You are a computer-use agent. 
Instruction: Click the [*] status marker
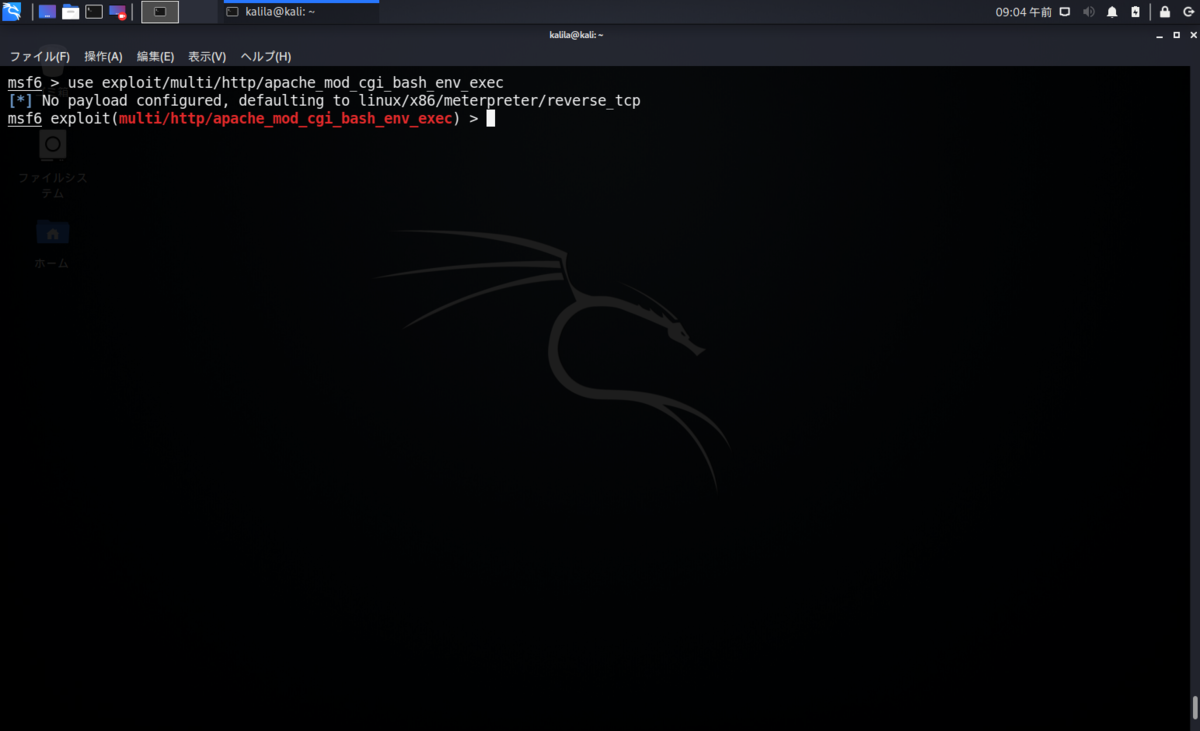(x=20, y=101)
